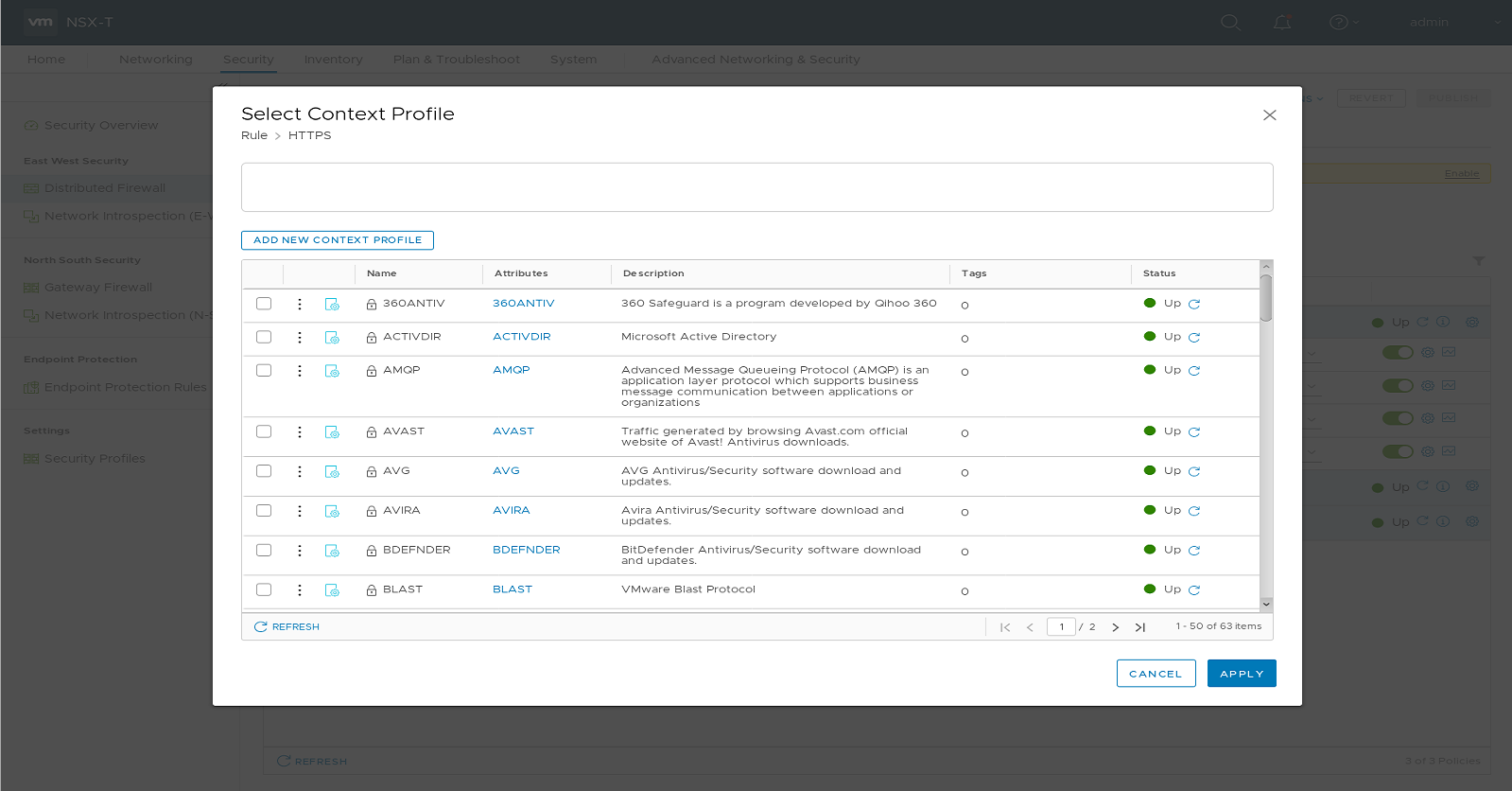The width and height of the screenshot is (1512, 791).
Task: Jump to the last page of profiles
Action: 1140,627
